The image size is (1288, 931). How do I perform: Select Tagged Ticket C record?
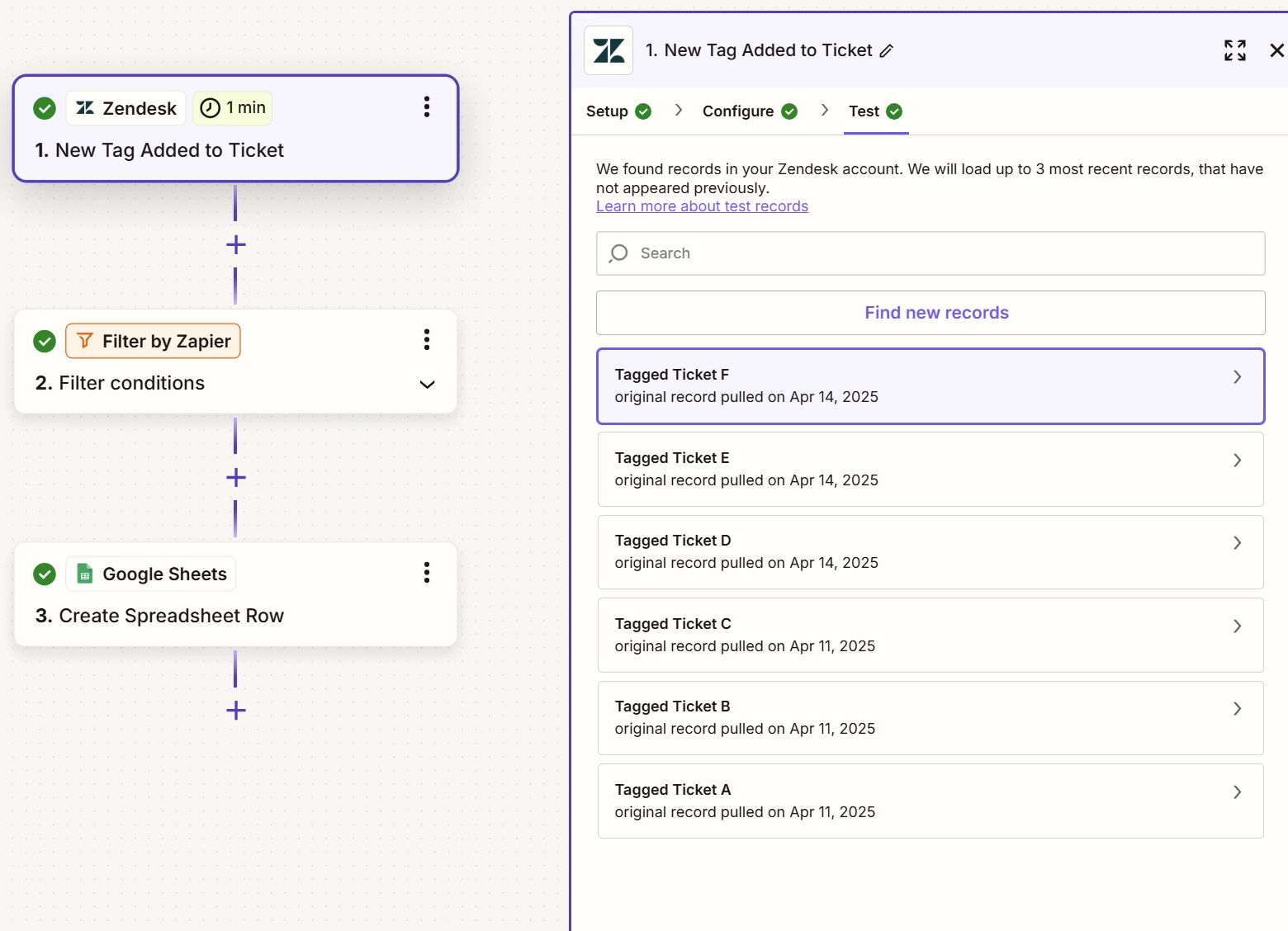click(930, 636)
